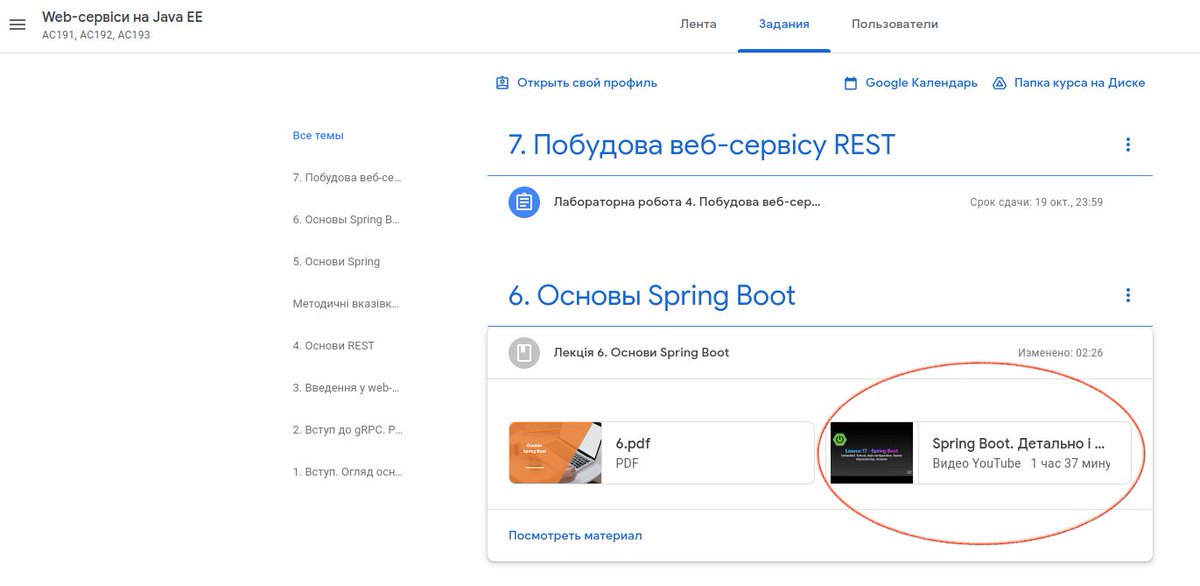Click the Посмотреть материал link
This screenshot has height=586, width=1200.
coord(575,535)
